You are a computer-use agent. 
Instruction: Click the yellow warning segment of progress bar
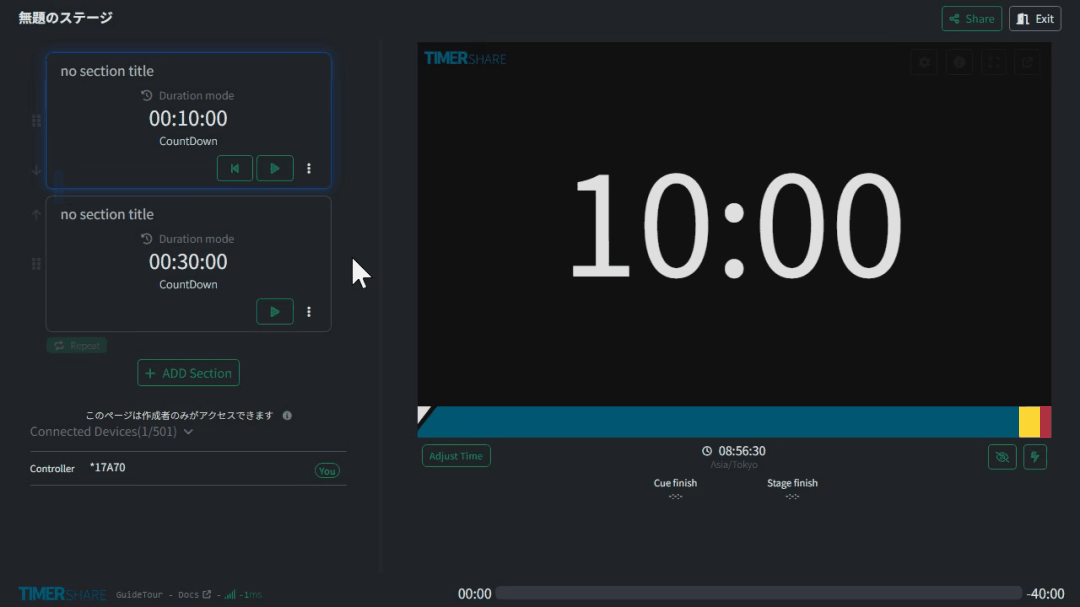(x=1029, y=422)
